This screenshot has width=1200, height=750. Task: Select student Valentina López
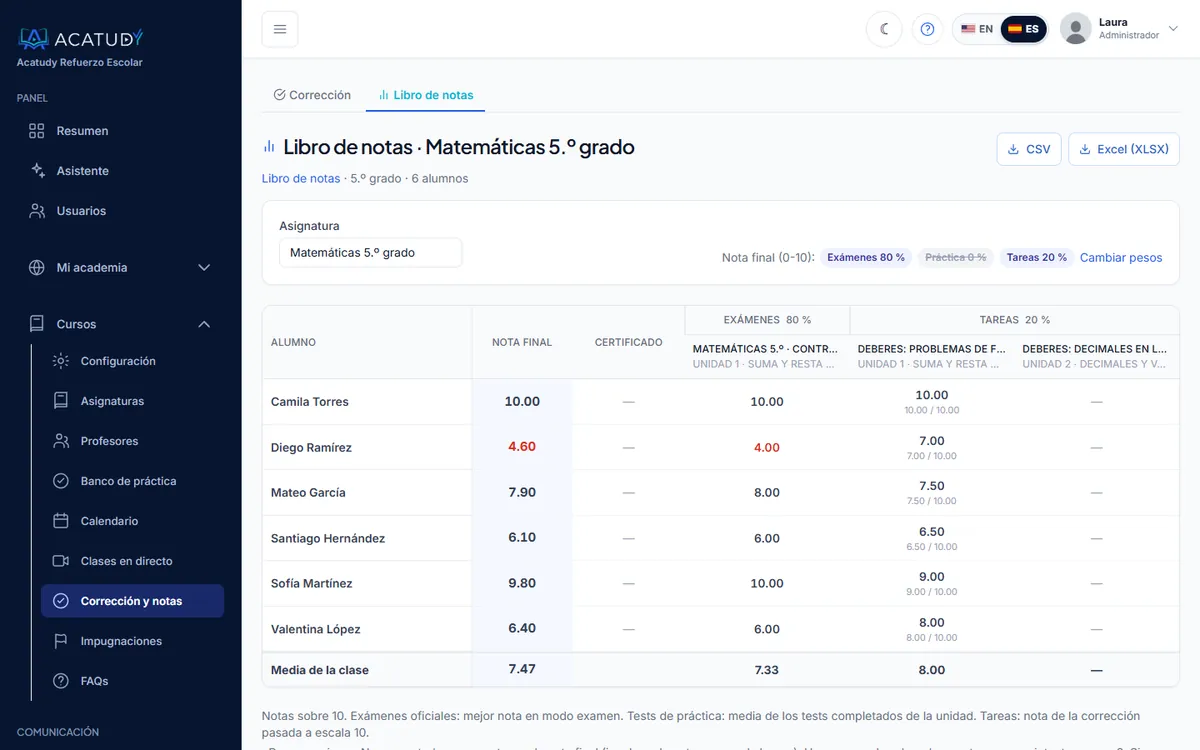pyautogui.click(x=316, y=630)
